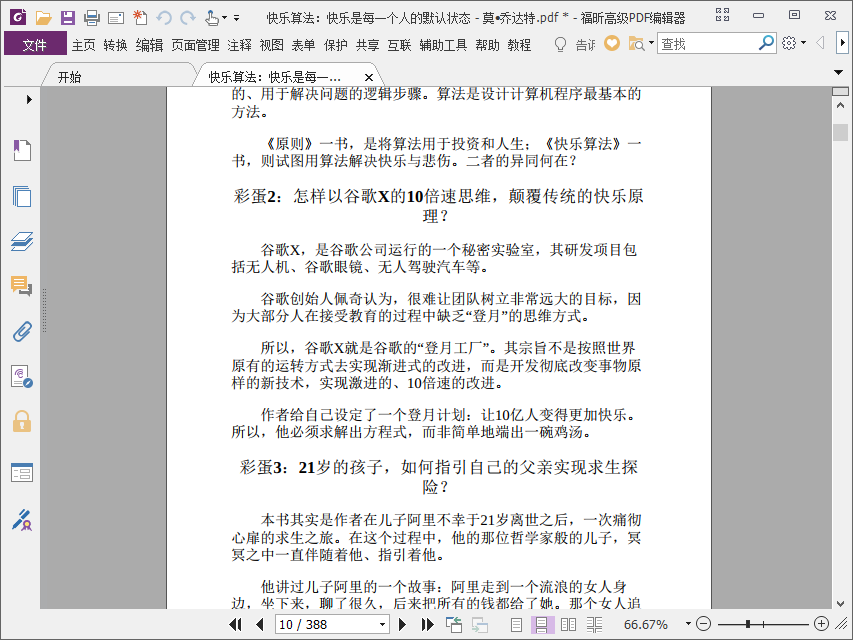
Task: Switch to continuous facing view
Action: (594, 624)
